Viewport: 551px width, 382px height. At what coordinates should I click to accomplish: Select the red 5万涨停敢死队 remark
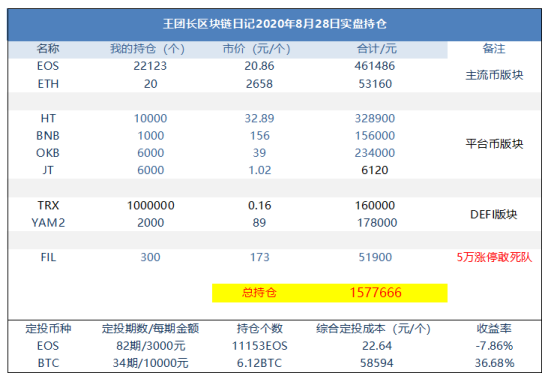pyautogui.click(x=494, y=257)
